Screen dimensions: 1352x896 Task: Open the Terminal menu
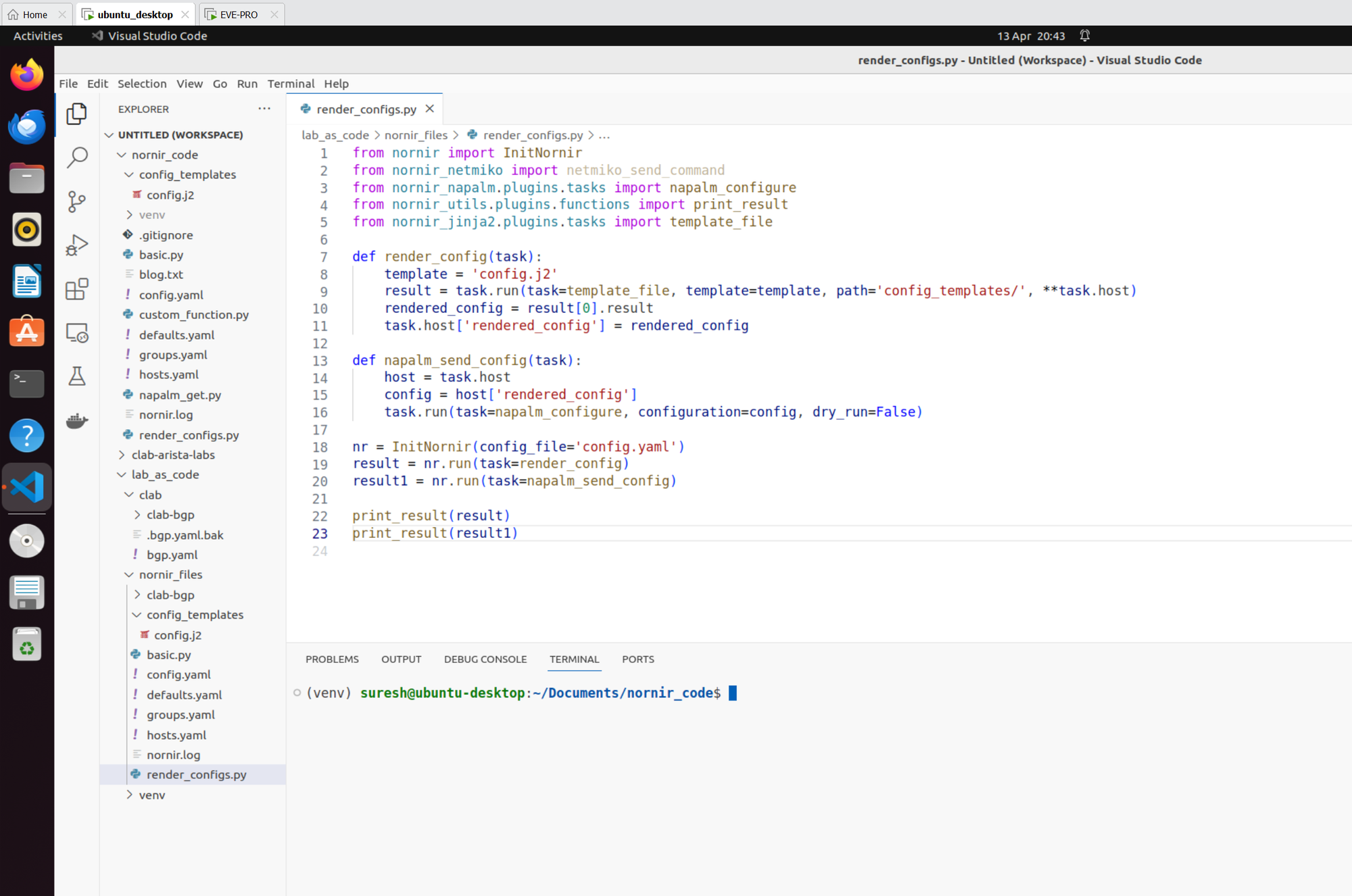pos(291,84)
